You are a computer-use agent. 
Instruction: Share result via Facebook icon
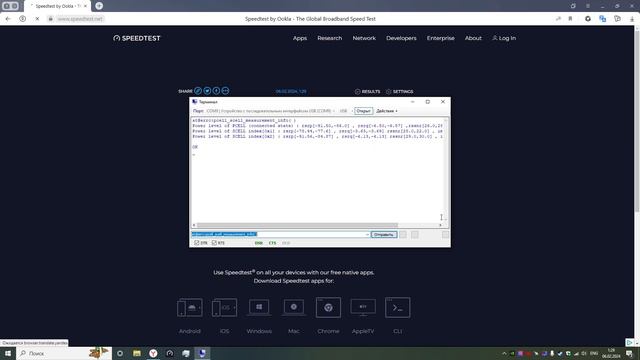click(216, 91)
